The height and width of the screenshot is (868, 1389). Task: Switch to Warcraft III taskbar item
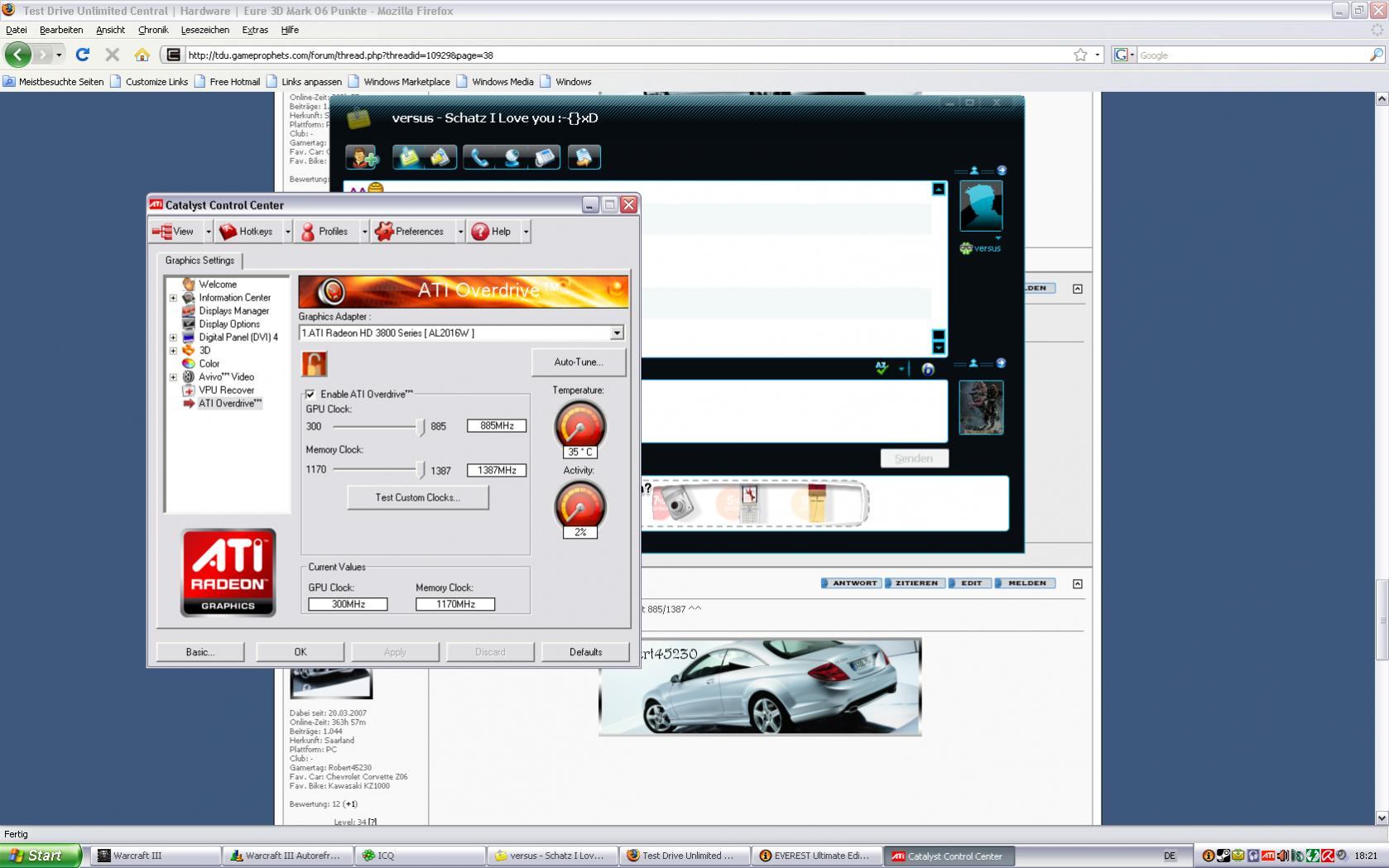(155, 856)
